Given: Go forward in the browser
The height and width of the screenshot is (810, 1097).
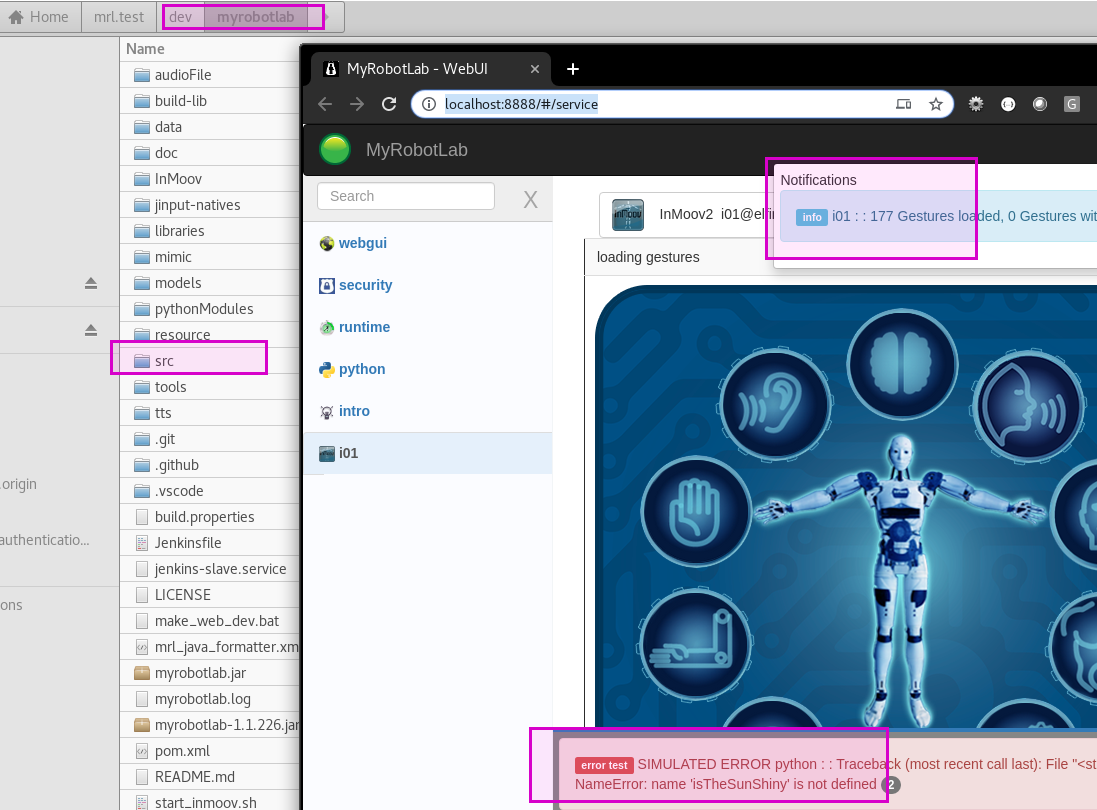Looking at the screenshot, I should 357,104.
